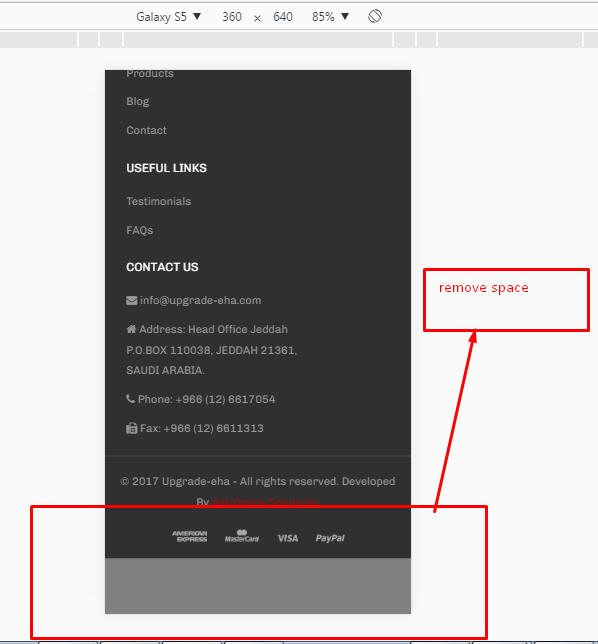Open the 85% zoom level dropdown
Viewport: 598px width, 644px height.
pyautogui.click(x=330, y=17)
